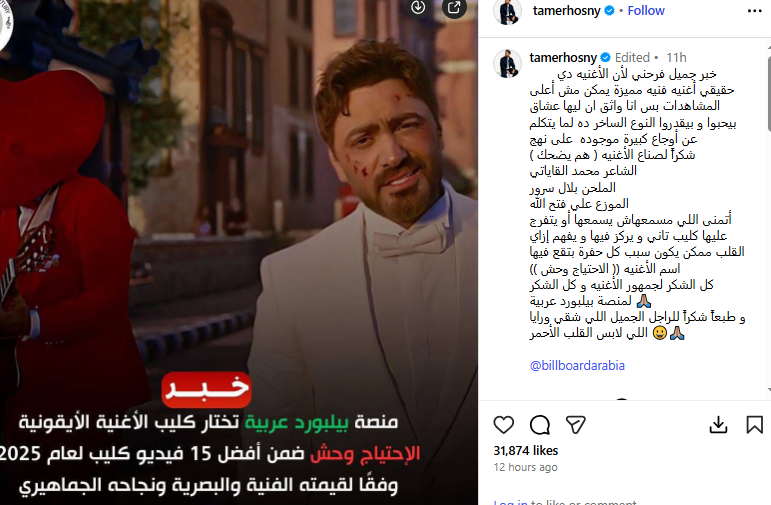Click the Log in link
Viewport: 771px width, 505px height.
pyautogui.click(x=510, y=502)
